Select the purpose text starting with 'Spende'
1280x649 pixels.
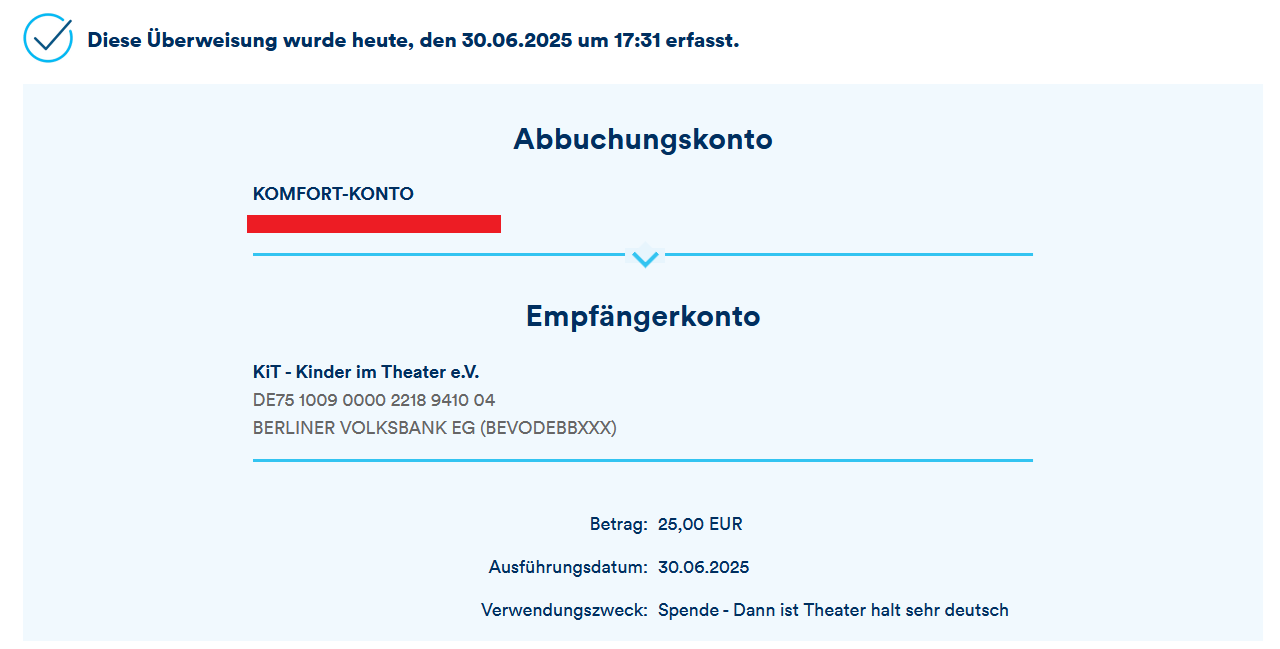[x=833, y=610]
